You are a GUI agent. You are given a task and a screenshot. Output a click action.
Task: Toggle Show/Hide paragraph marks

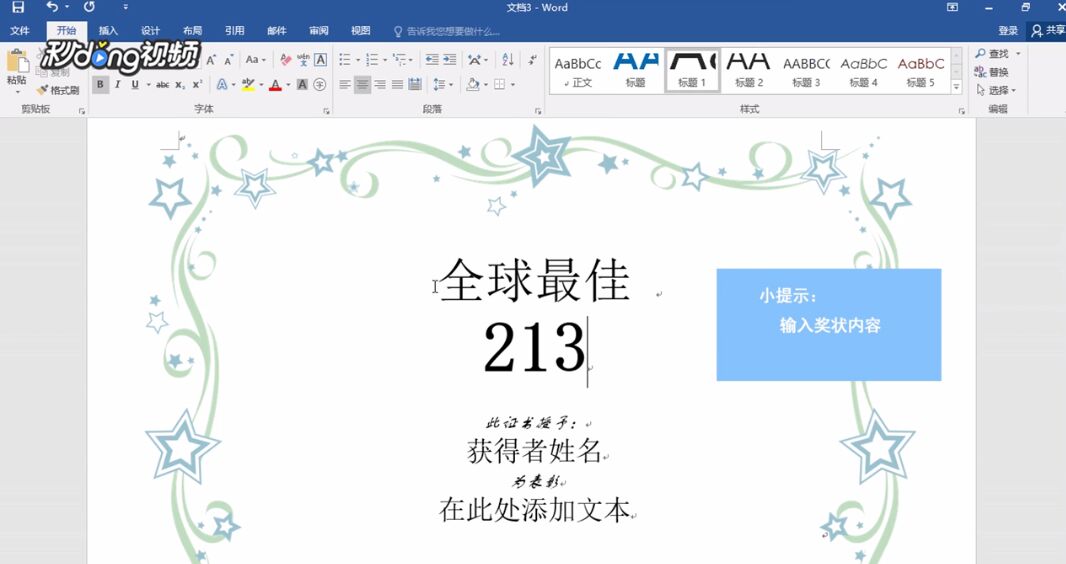532,60
